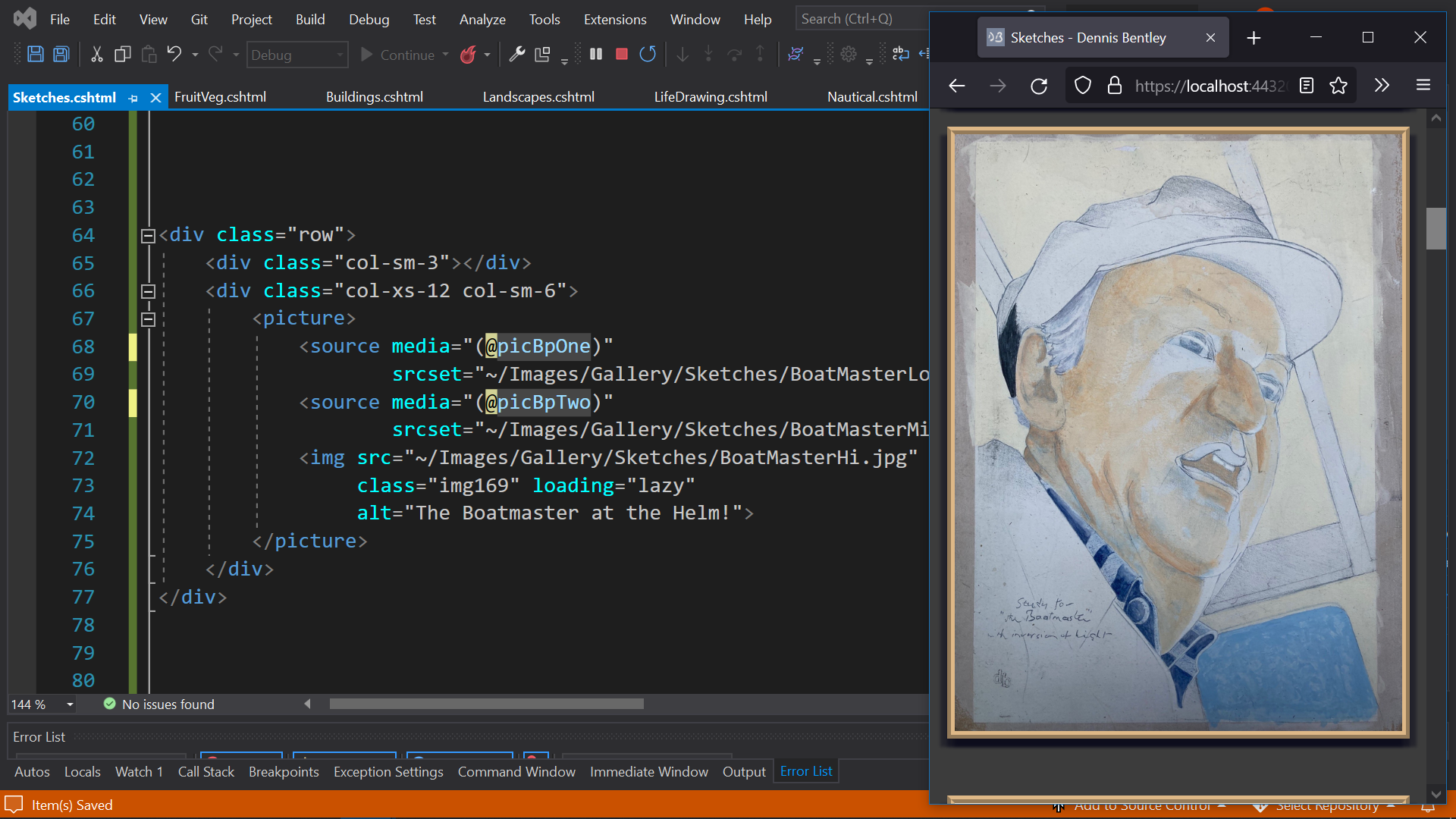Open the Extensions menu
This screenshot has width=1456, height=819.
click(615, 19)
